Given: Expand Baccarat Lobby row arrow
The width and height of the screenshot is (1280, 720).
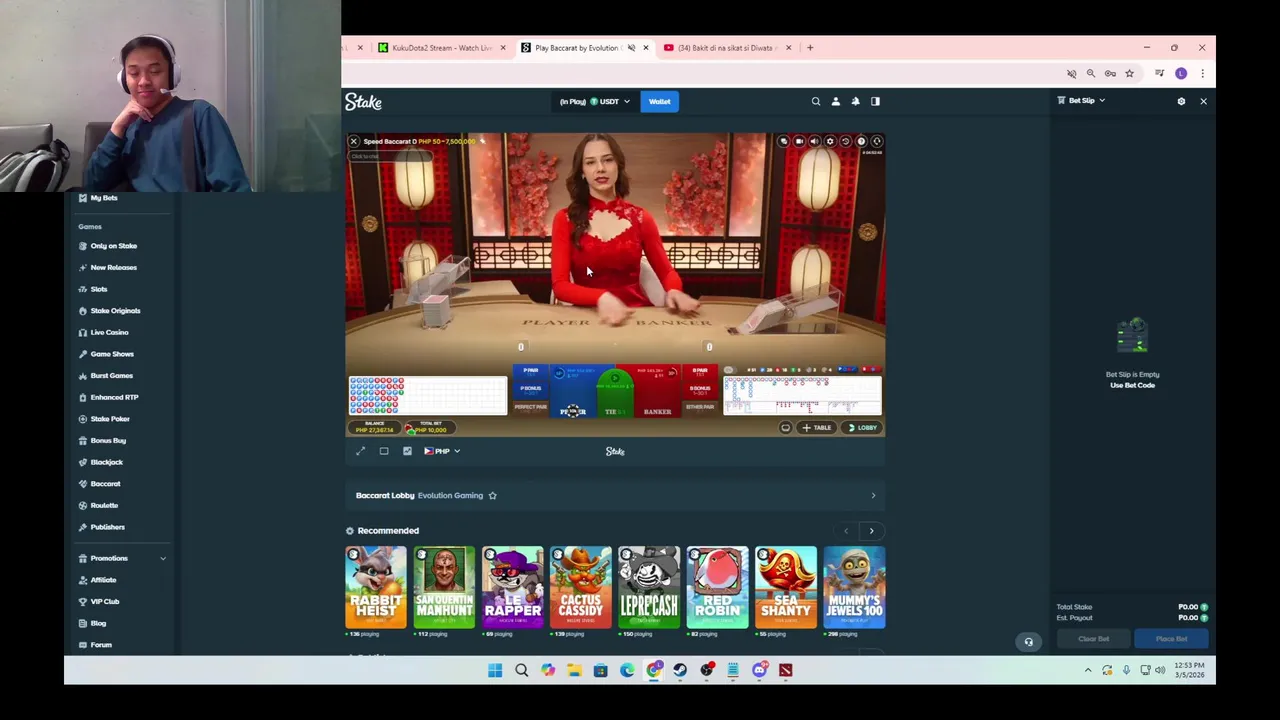Looking at the screenshot, I should pos(873,495).
